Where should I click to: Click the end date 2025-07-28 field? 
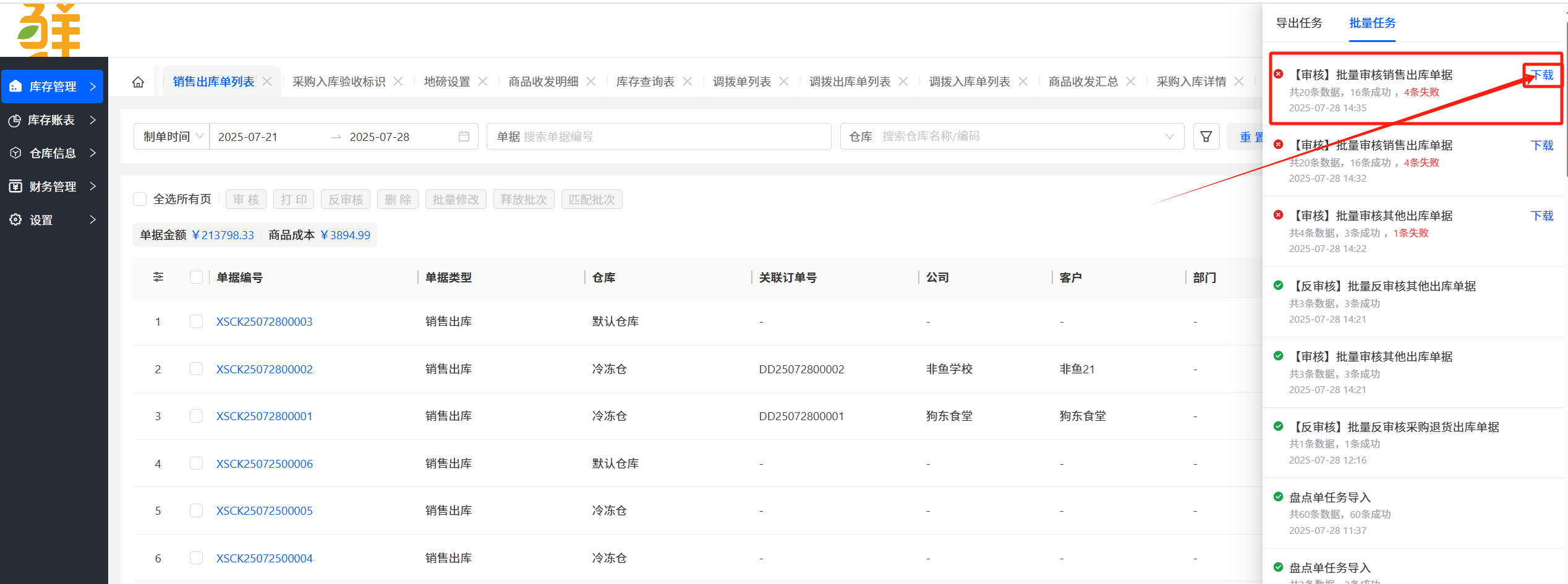(x=380, y=137)
